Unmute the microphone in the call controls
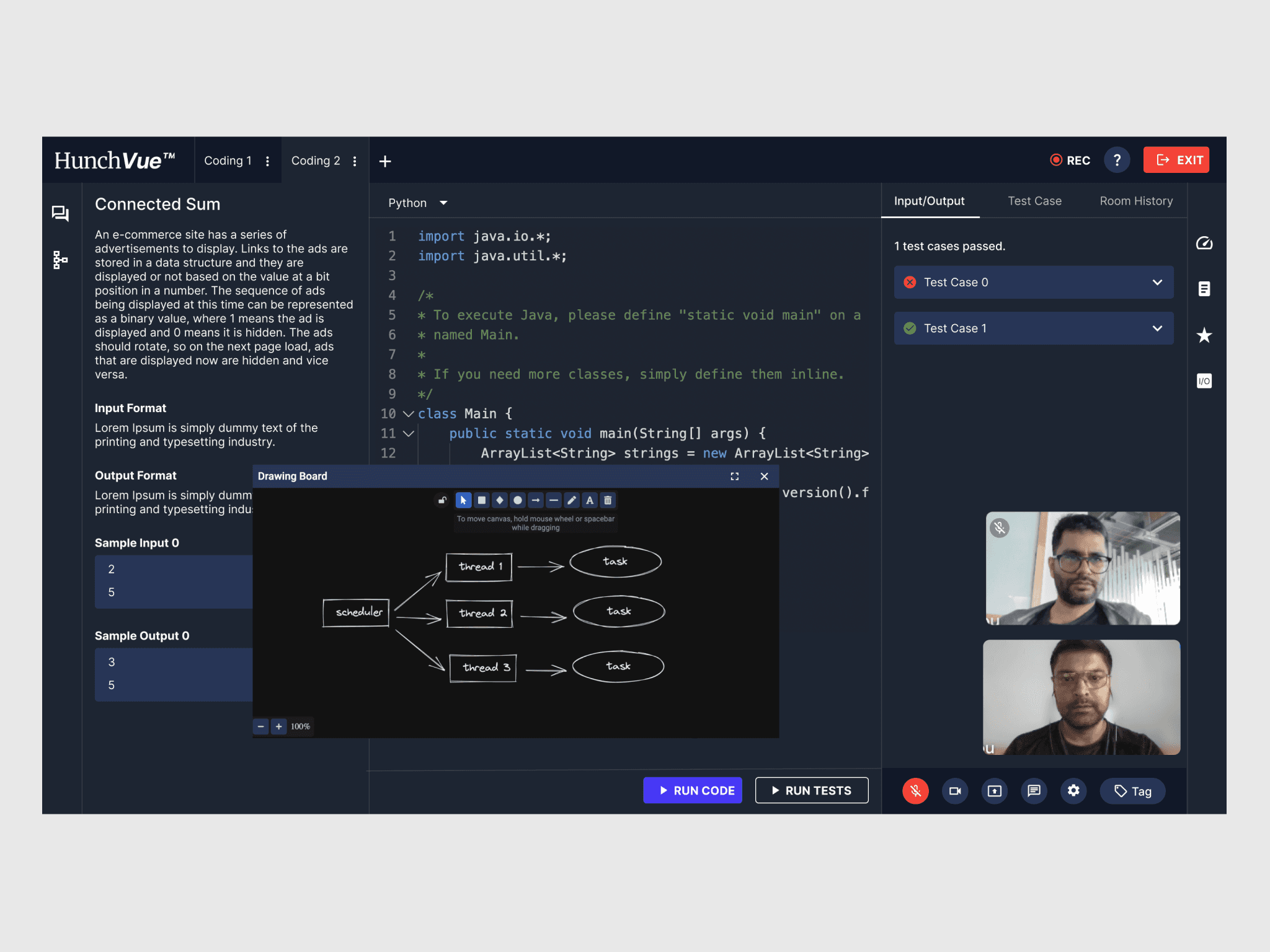 (915, 791)
